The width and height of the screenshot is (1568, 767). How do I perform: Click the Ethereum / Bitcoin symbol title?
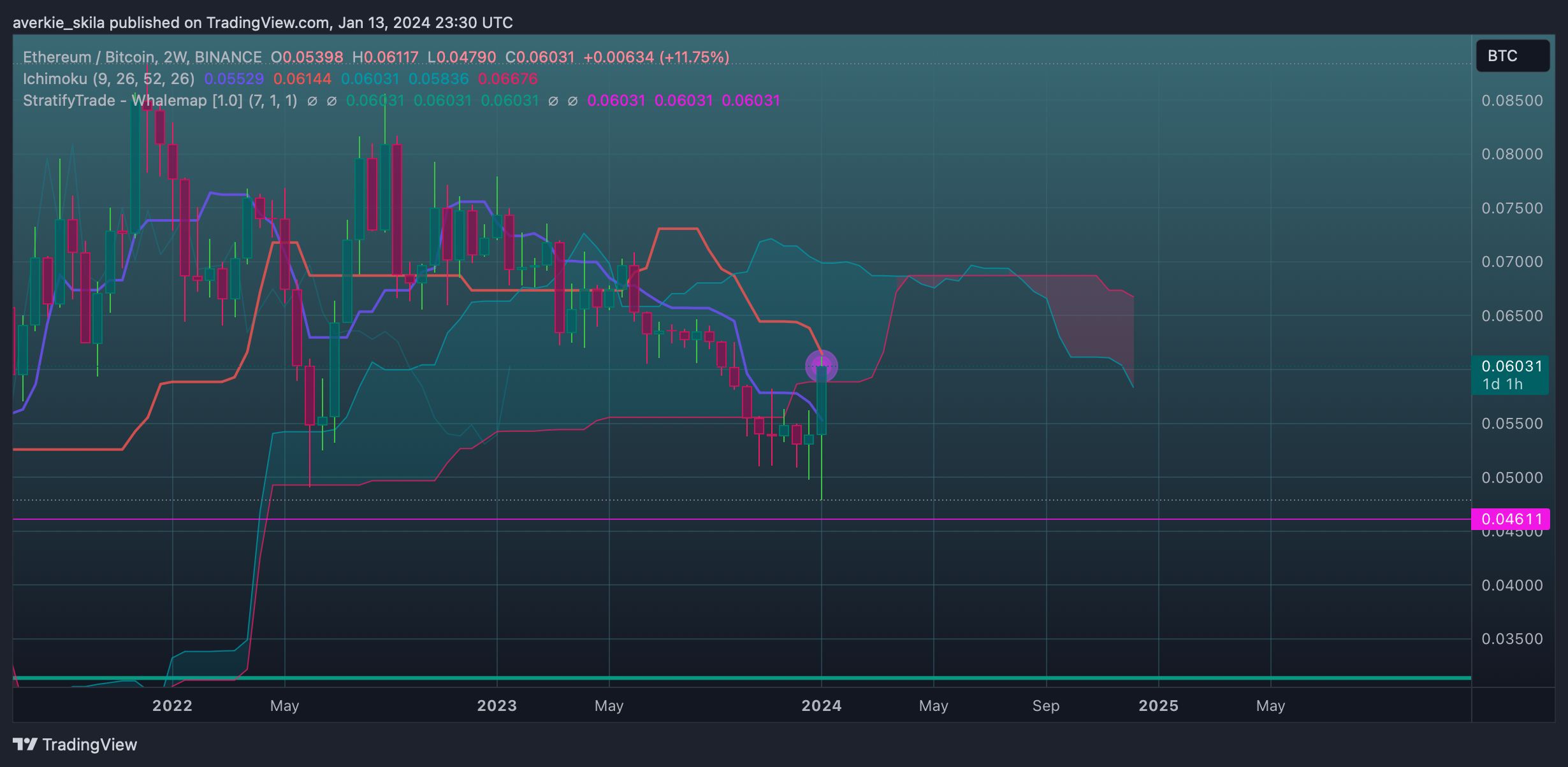coord(142,57)
